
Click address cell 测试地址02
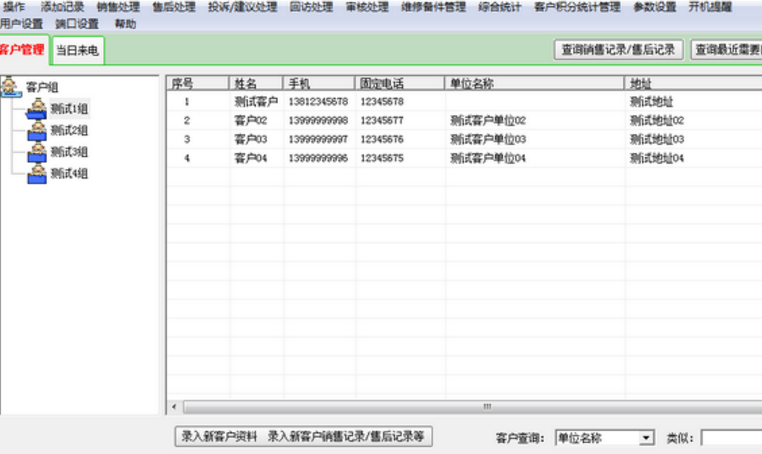tap(657, 121)
